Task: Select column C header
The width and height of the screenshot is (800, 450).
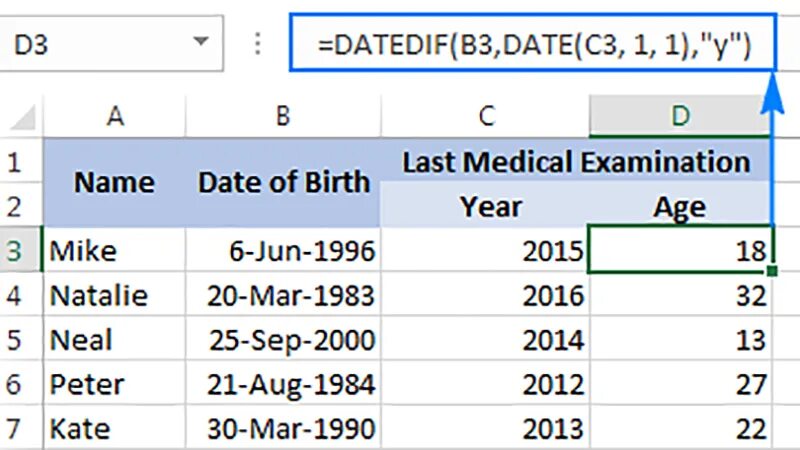Action: 486,117
